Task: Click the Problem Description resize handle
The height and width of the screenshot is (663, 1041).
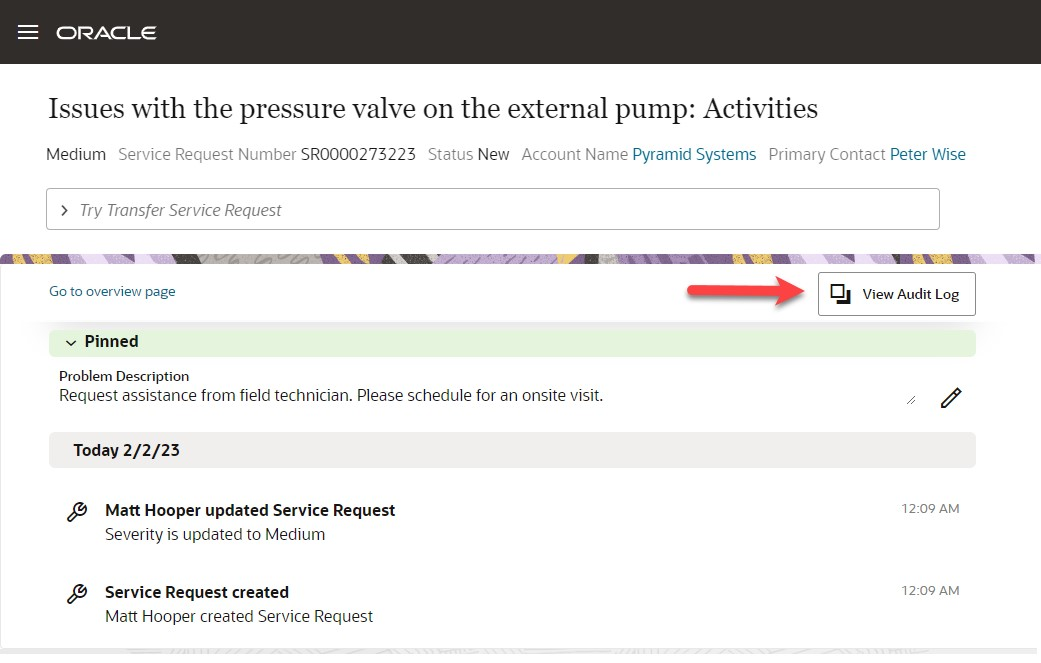Action: tap(910, 400)
